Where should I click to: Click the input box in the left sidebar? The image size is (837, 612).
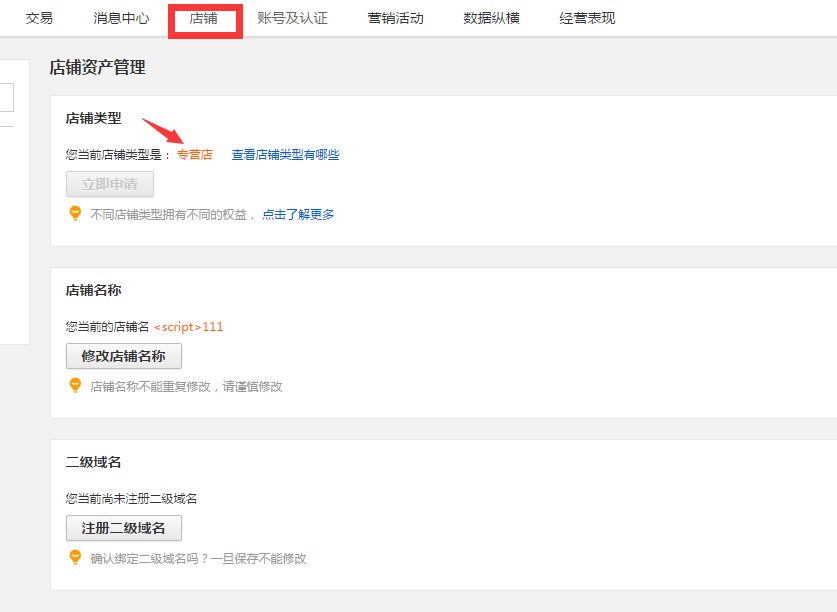6,97
